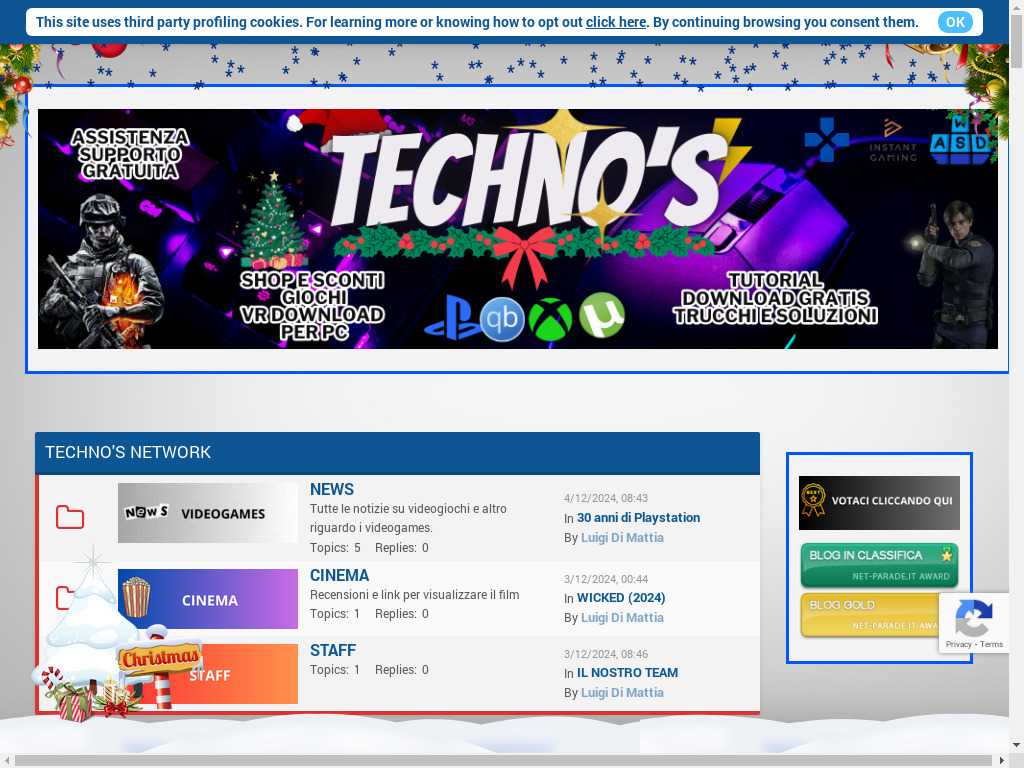Click the WASD keys icon in the banner
The height and width of the screenshot is (768, 1024).
(x=960, y=140)
